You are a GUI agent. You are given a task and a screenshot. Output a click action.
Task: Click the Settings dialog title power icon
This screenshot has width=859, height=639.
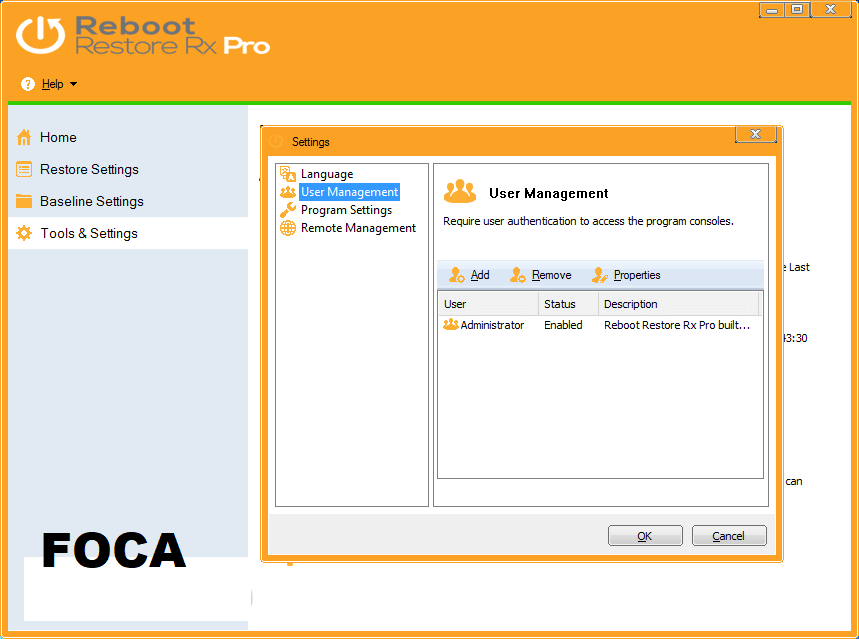[276, 141]
